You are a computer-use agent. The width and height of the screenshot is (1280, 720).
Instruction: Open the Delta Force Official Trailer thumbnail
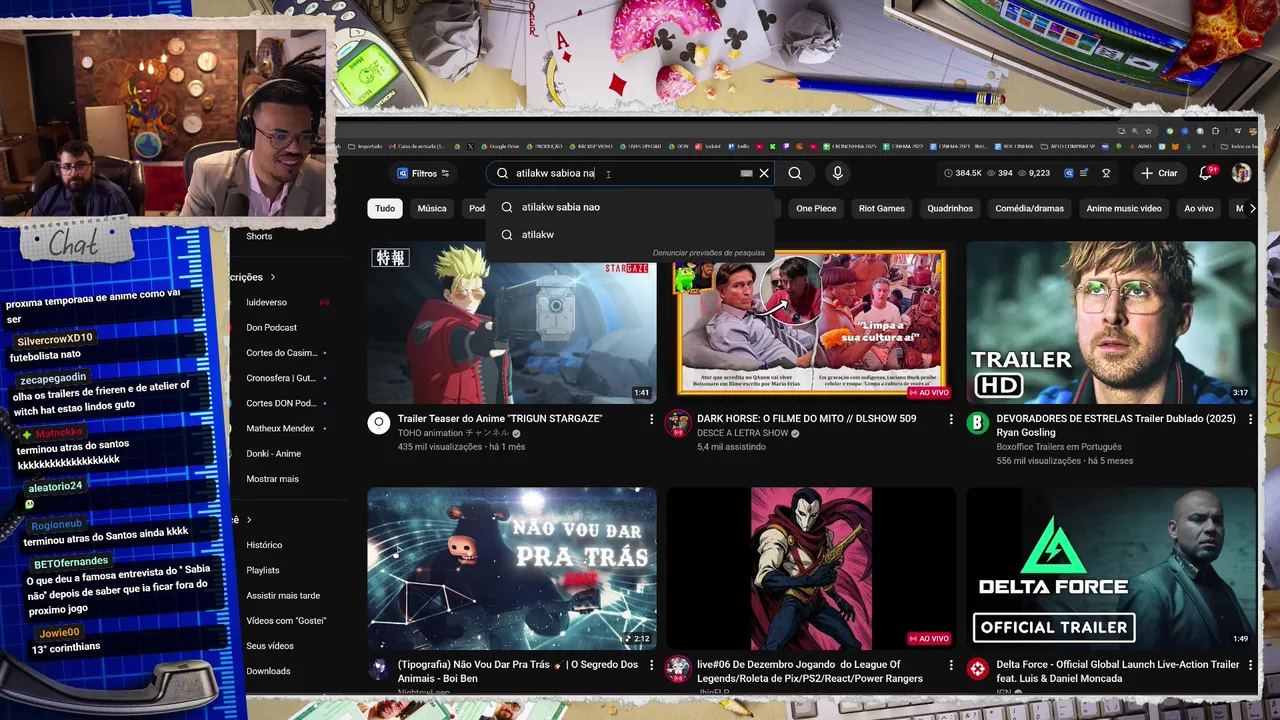coord(1111,569)
